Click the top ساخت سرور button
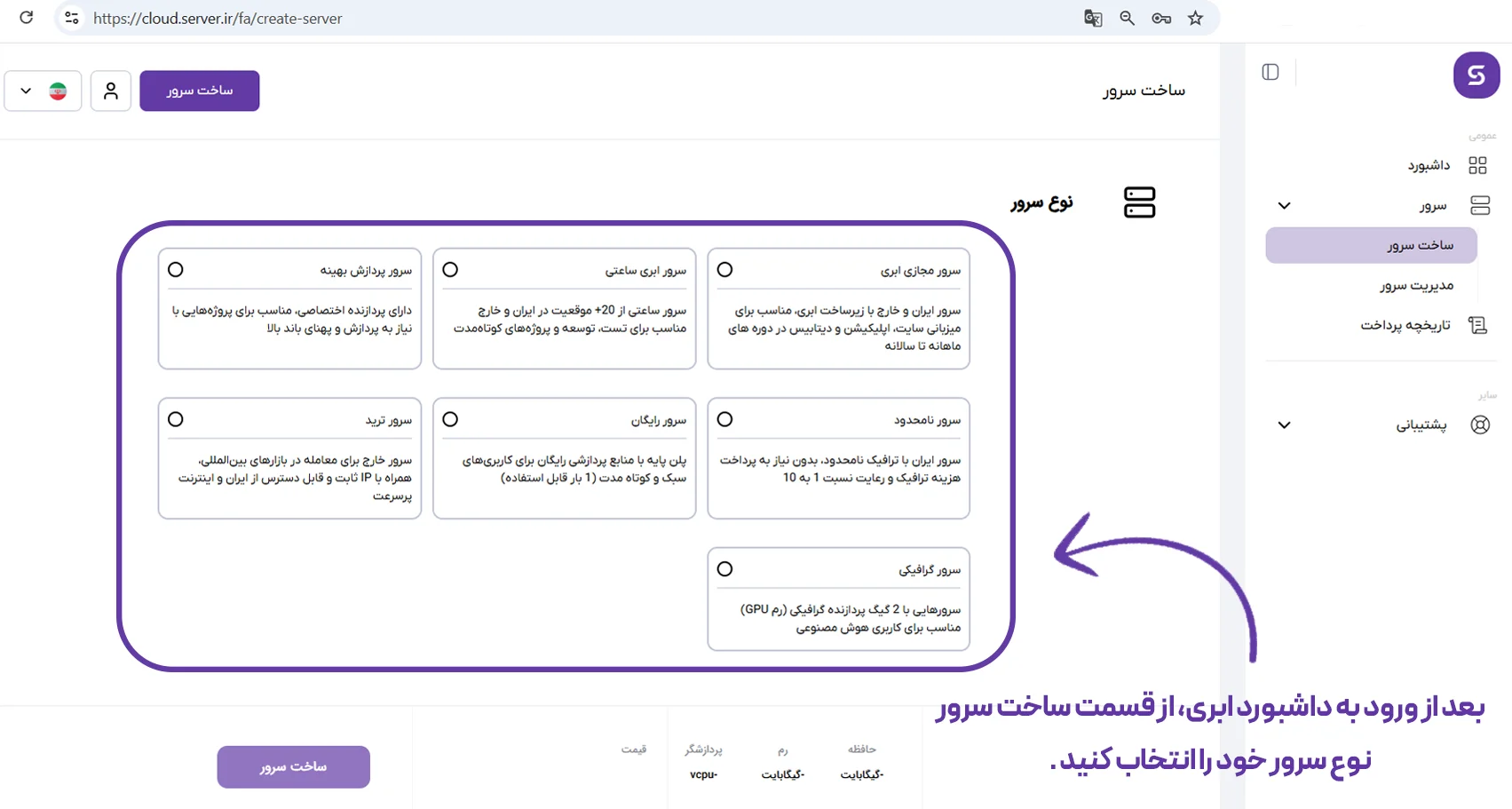Image resolution: width=1512 pixels, height=809 pixels. tap(200, 91)
